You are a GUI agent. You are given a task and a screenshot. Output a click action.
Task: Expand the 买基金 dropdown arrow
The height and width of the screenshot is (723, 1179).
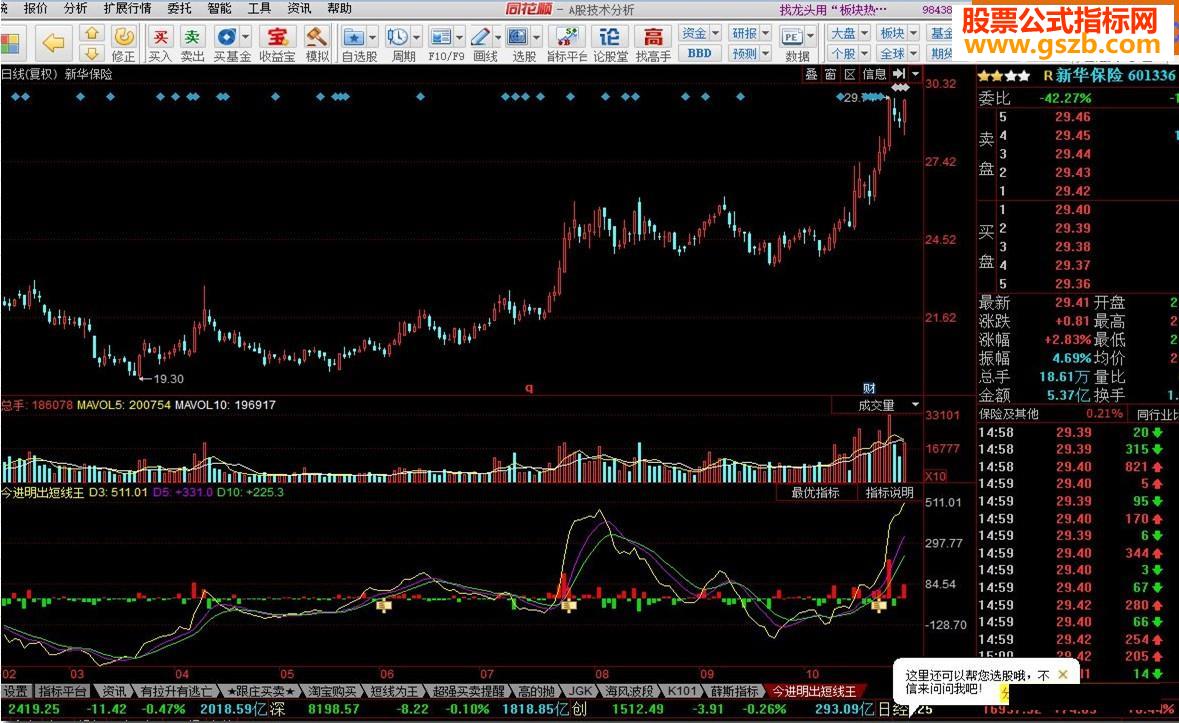click(x=246, y=36)
